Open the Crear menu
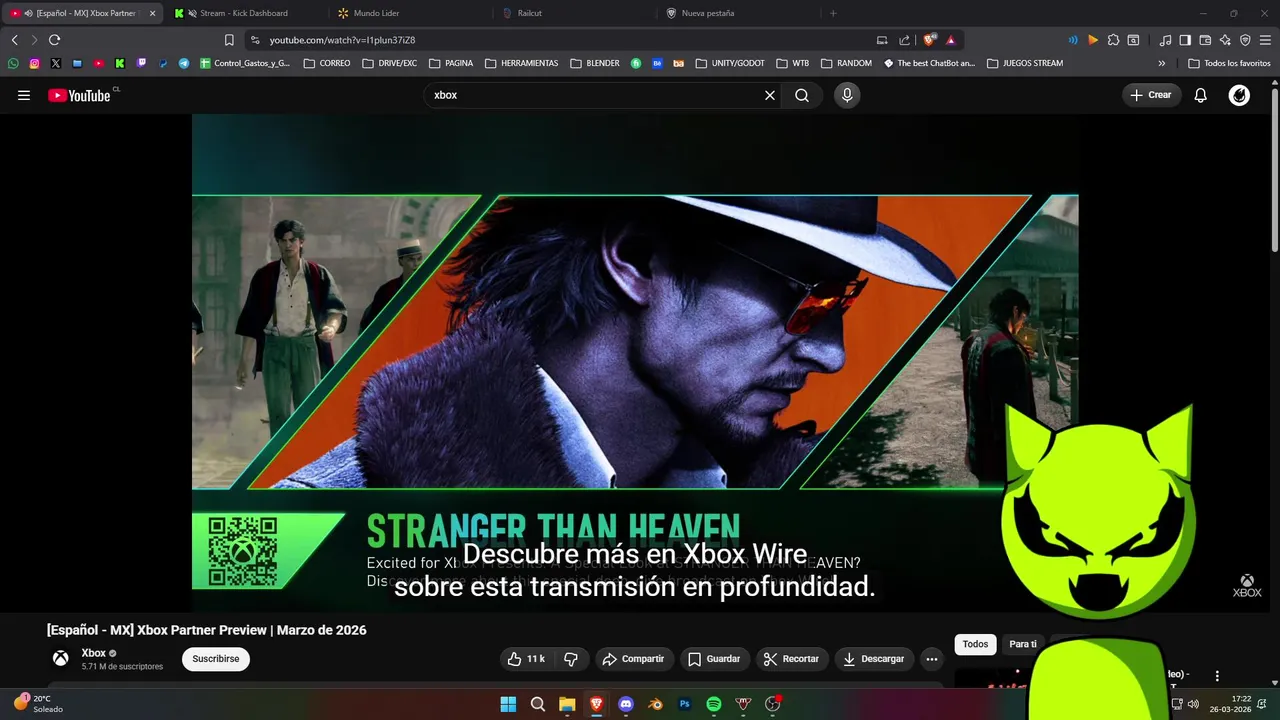This screenshot has width=1280, height=720. (1151, 95)
